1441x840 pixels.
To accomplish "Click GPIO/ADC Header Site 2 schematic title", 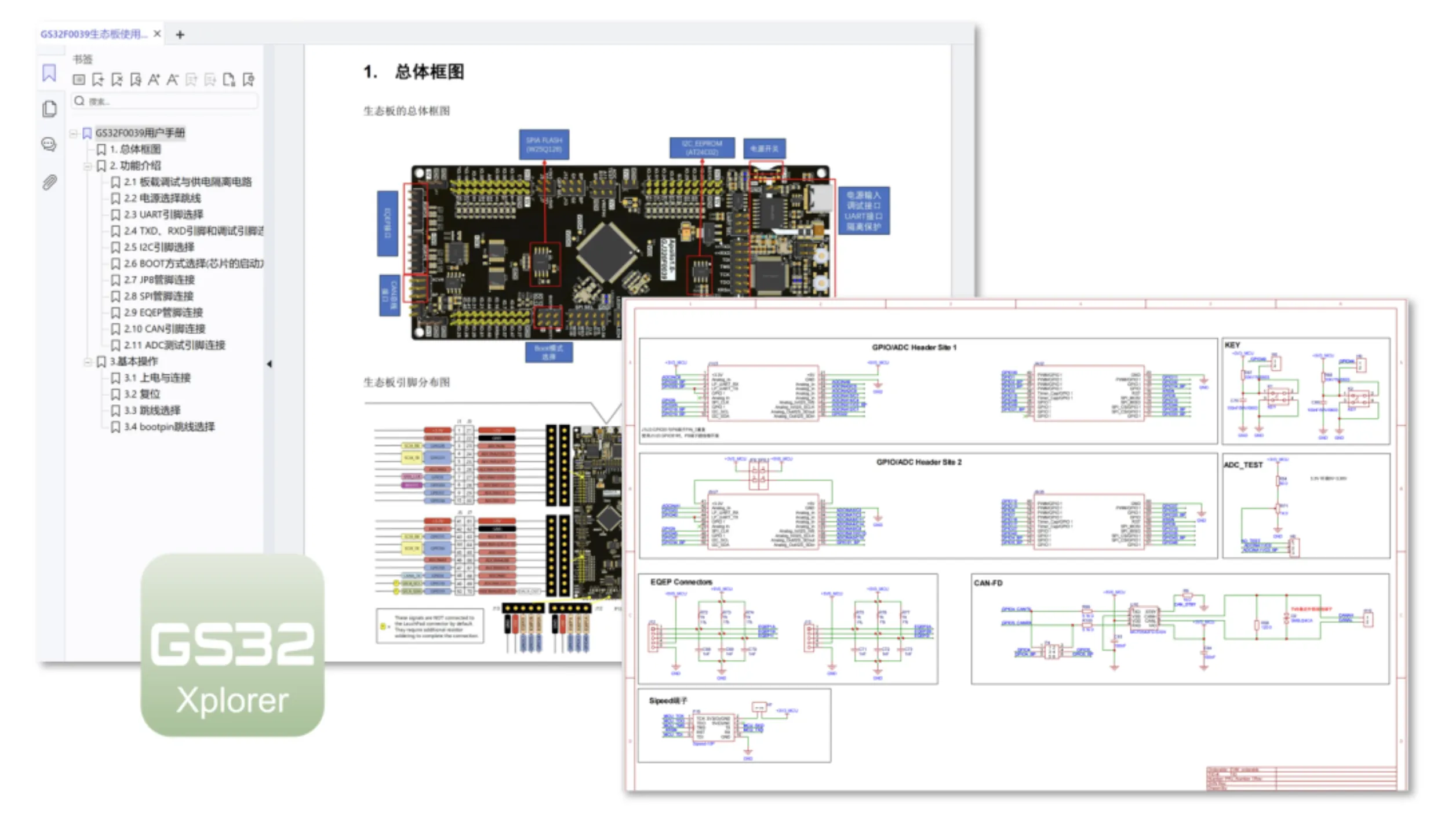I will pyautogui.click(x=919, y=462).
